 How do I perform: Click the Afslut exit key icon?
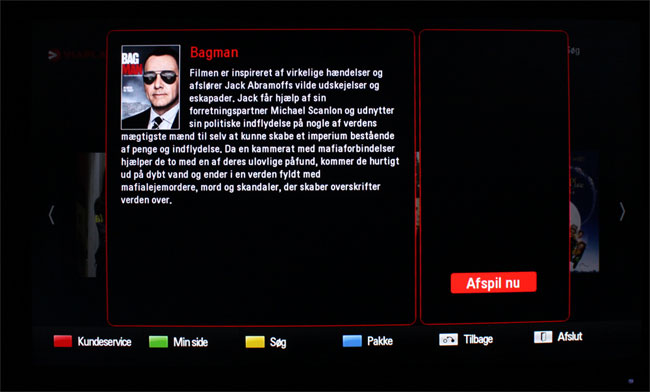tap(543, 337)
